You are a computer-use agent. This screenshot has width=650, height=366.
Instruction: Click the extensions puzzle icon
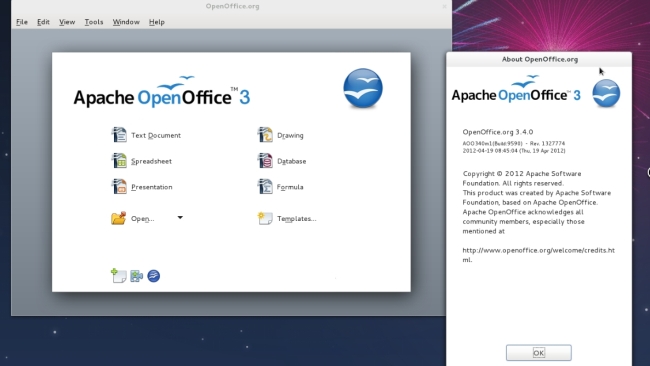point(136,276)
